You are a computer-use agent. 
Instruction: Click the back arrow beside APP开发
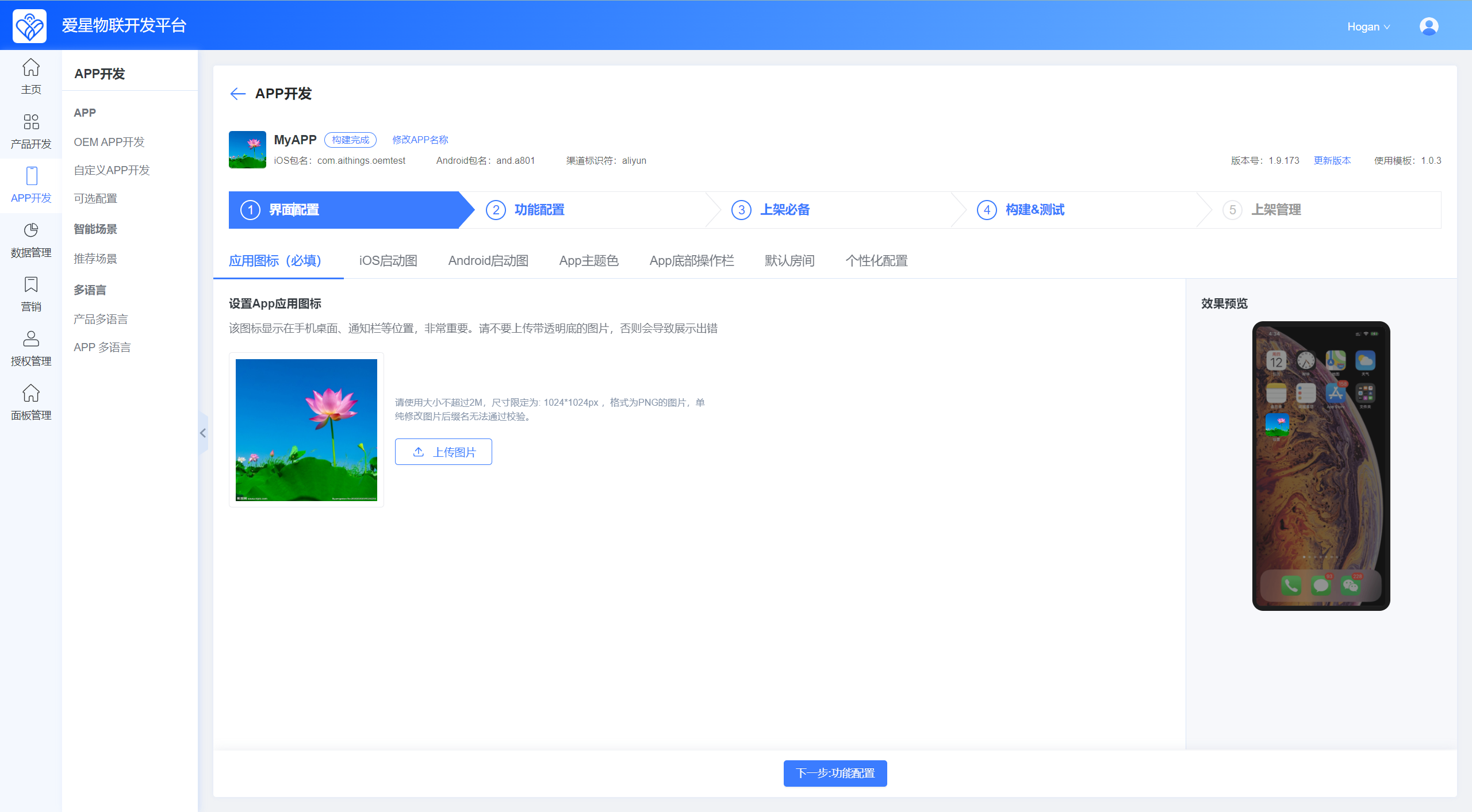tap(237, 94)
